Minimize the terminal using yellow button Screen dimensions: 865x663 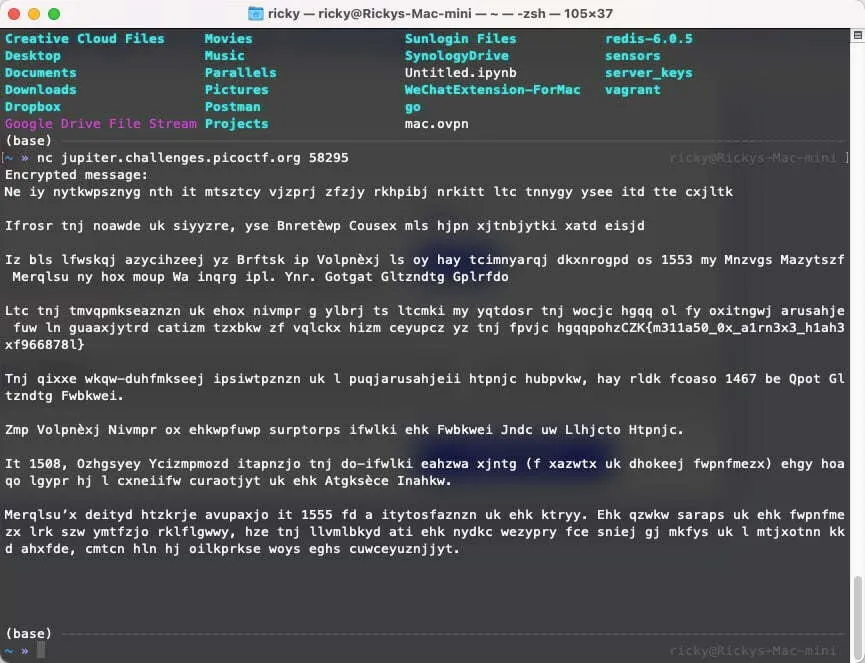pyautogui.click(x=34, y=14)
